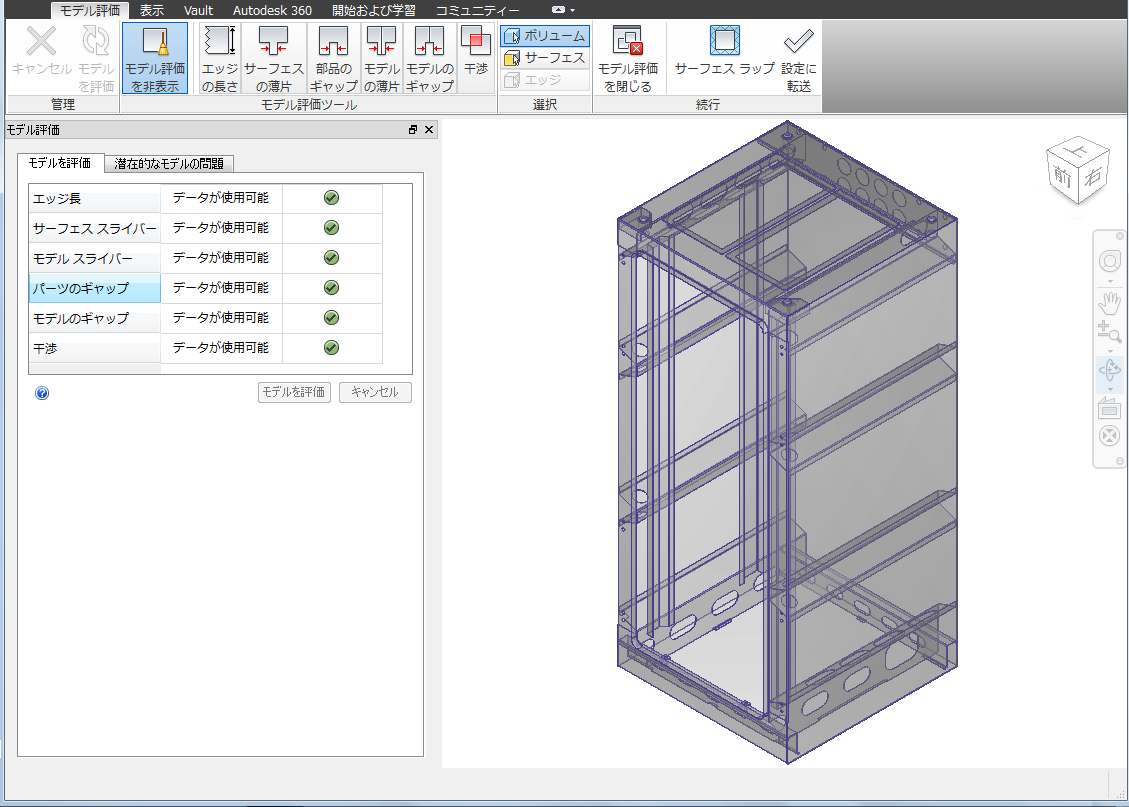
Task: Click the 3D cabinet model in viewport
Action: click(787, 441)
